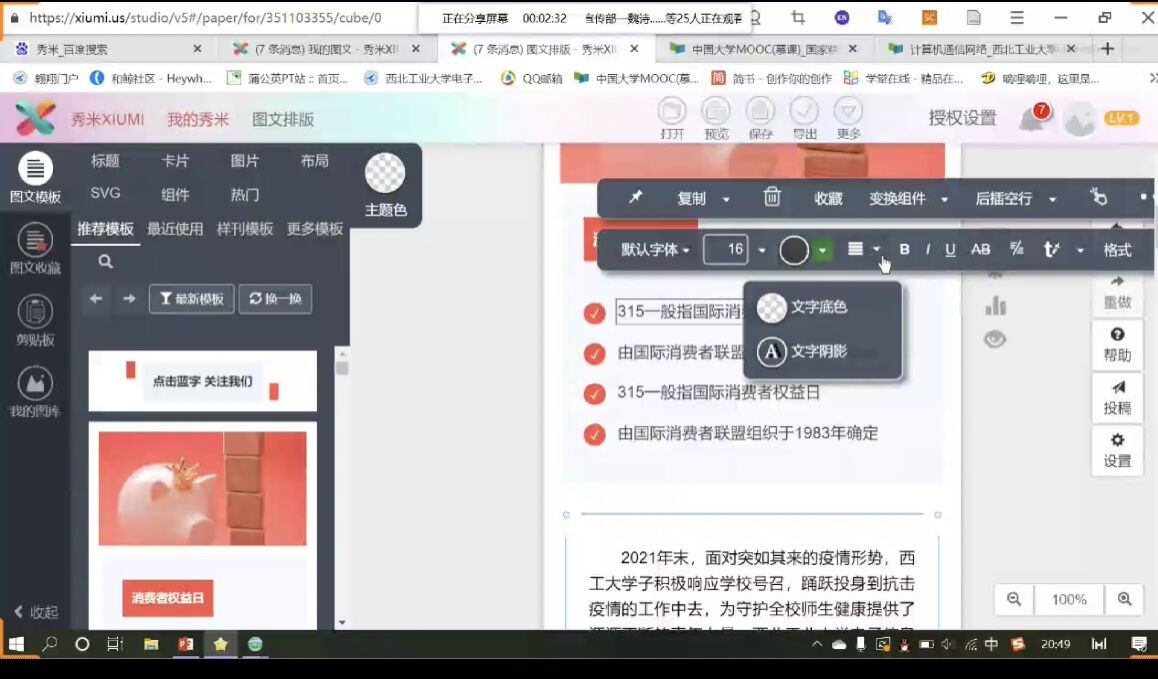1158x679 pixels.
Task: Expand the 默认字体 font dropdown
Action: 655,250
